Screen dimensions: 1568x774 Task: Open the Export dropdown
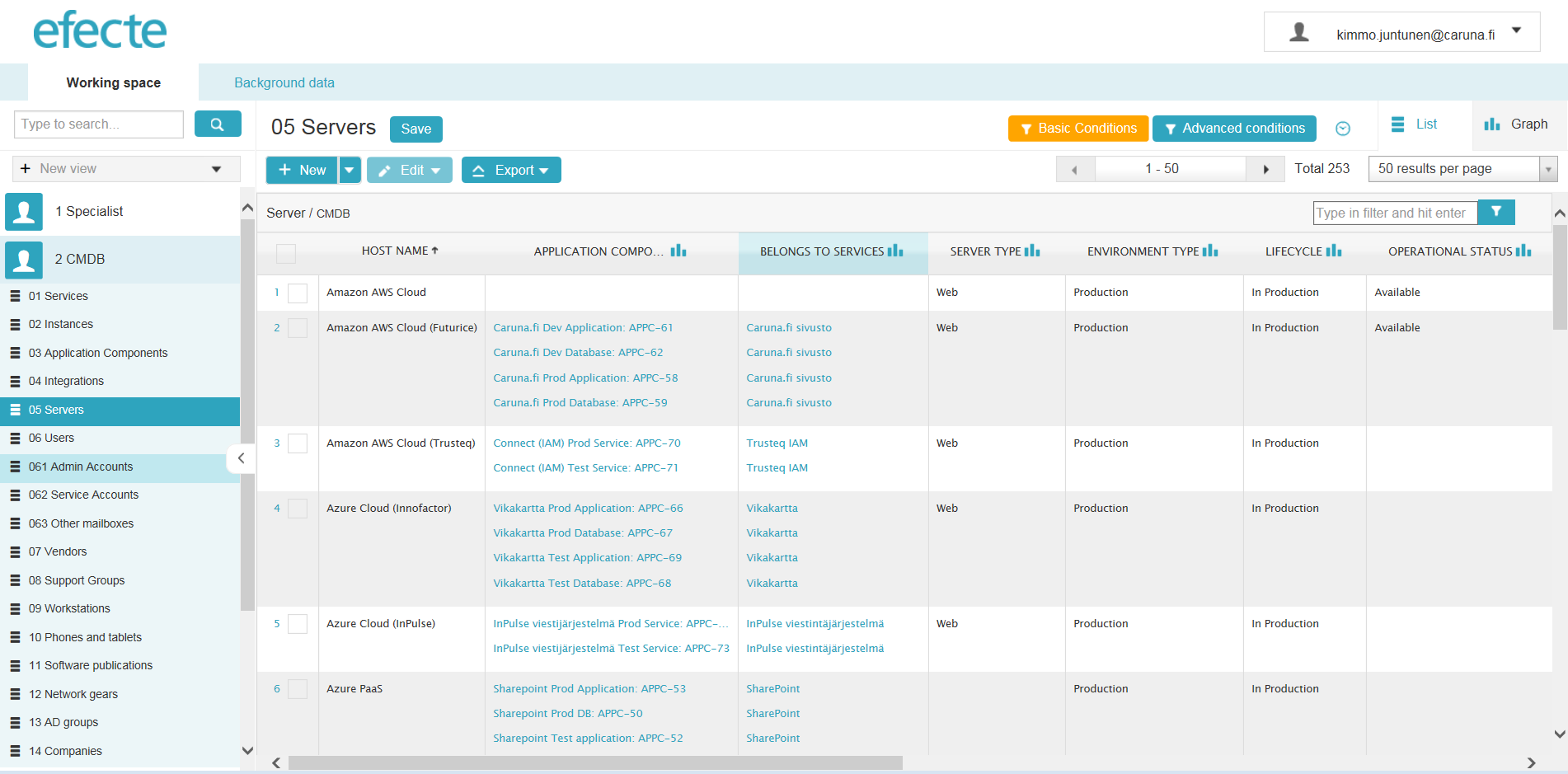pyautogui.click(x=511, y=170)
